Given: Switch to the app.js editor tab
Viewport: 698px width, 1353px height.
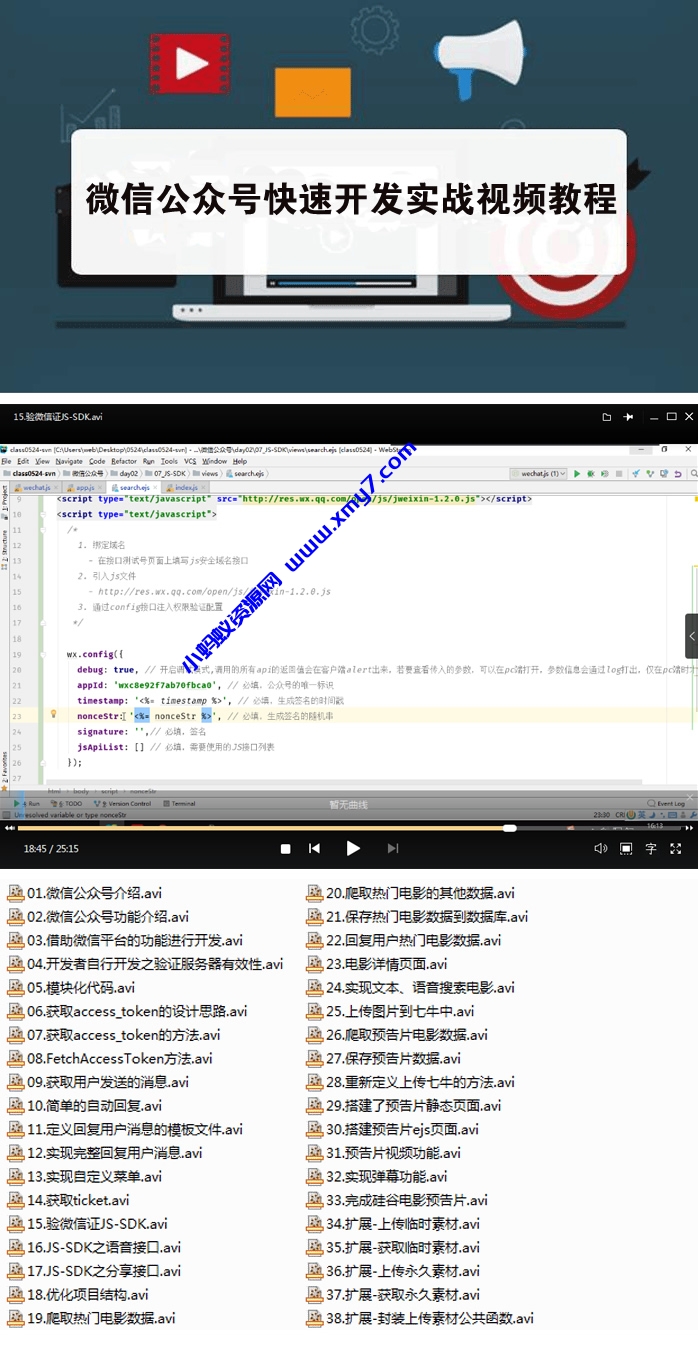Looking at the screenshot, I should tap(84, 487).
